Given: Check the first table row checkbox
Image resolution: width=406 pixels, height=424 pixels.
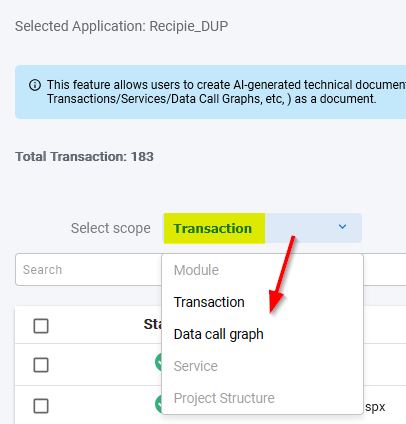Looking at the screenshot, I should point(41,365).
